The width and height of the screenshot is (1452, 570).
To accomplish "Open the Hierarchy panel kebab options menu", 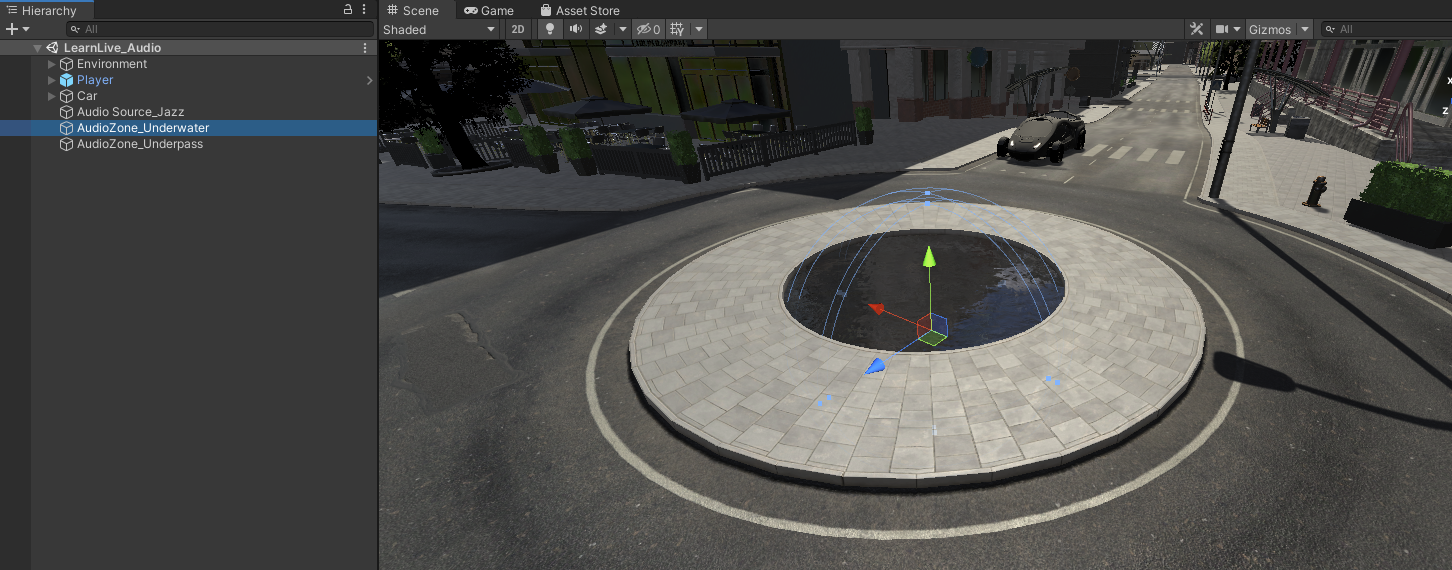I will pos(364,9).
